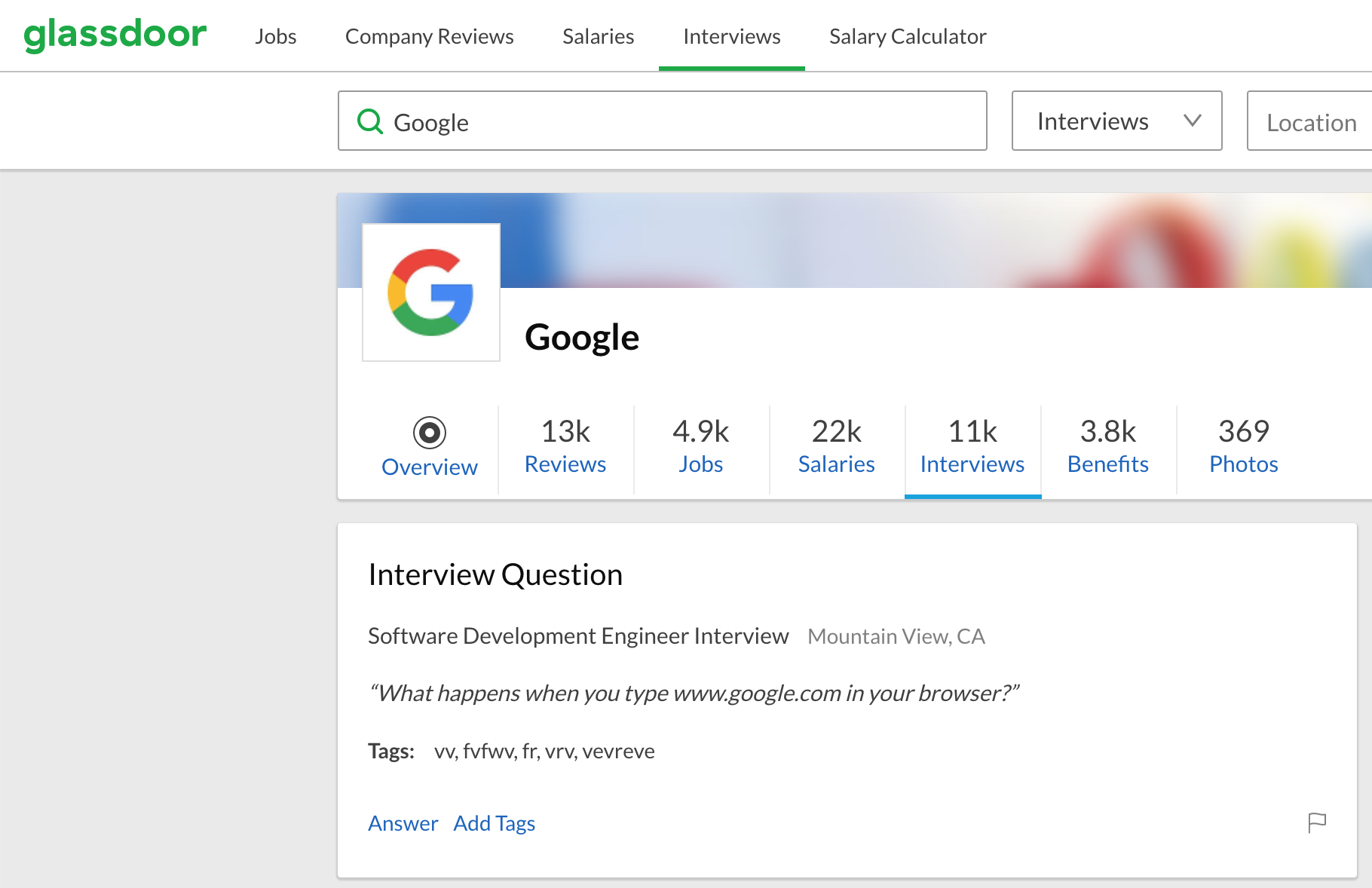
Task: Click the Answer link
Action: coord(403,823)
